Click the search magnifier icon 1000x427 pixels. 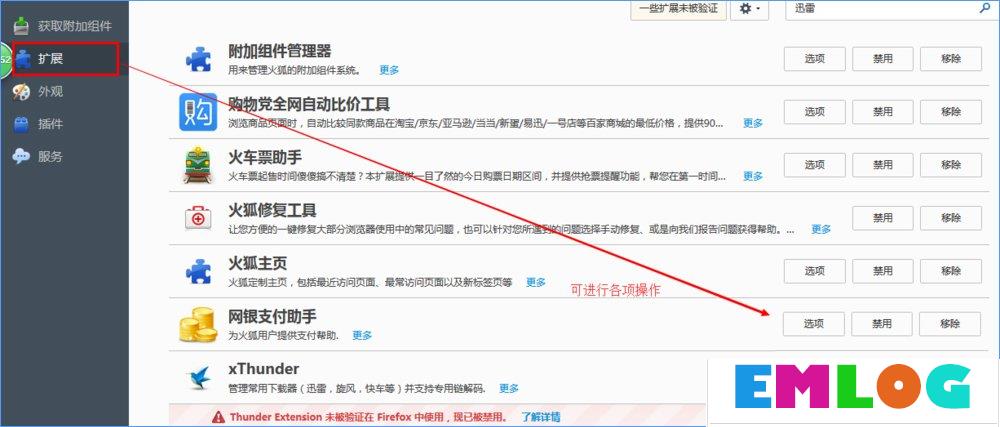985,9
